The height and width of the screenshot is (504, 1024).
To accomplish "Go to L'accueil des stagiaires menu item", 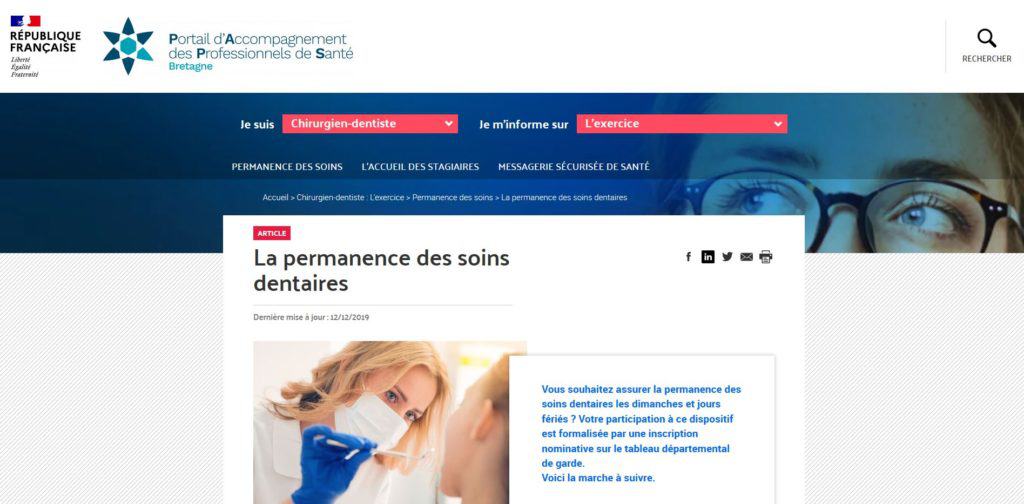I will 420,166.
